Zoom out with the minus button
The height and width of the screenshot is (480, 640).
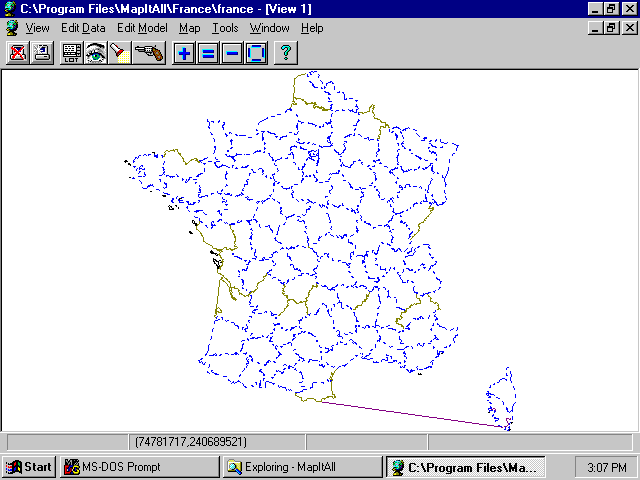[x=232, y=53]
